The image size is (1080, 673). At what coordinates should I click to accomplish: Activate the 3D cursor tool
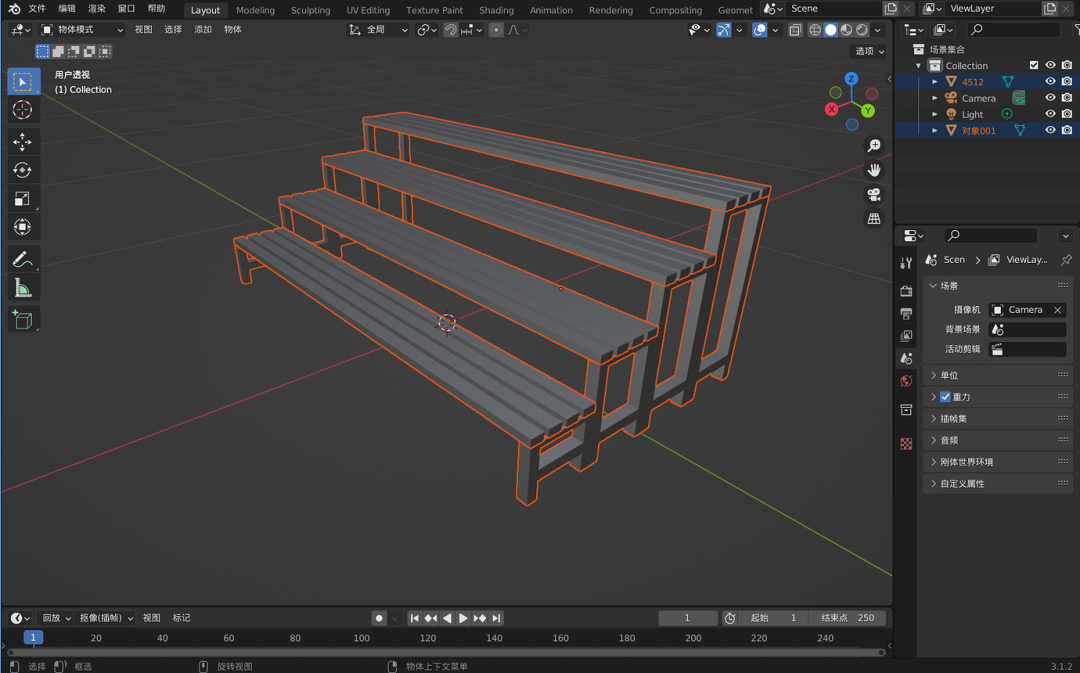[x=23, y=110]
